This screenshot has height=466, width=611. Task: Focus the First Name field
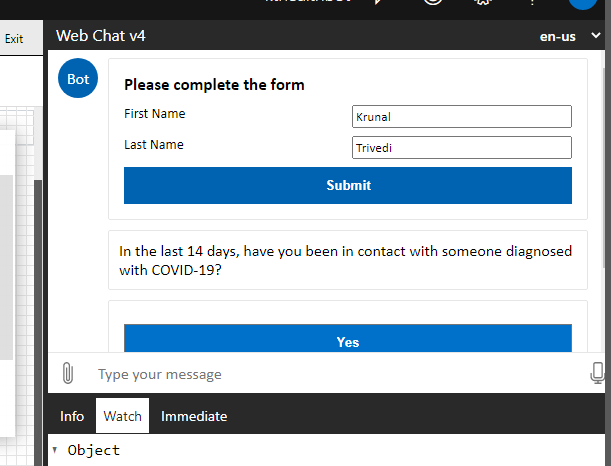coord(461,116)
